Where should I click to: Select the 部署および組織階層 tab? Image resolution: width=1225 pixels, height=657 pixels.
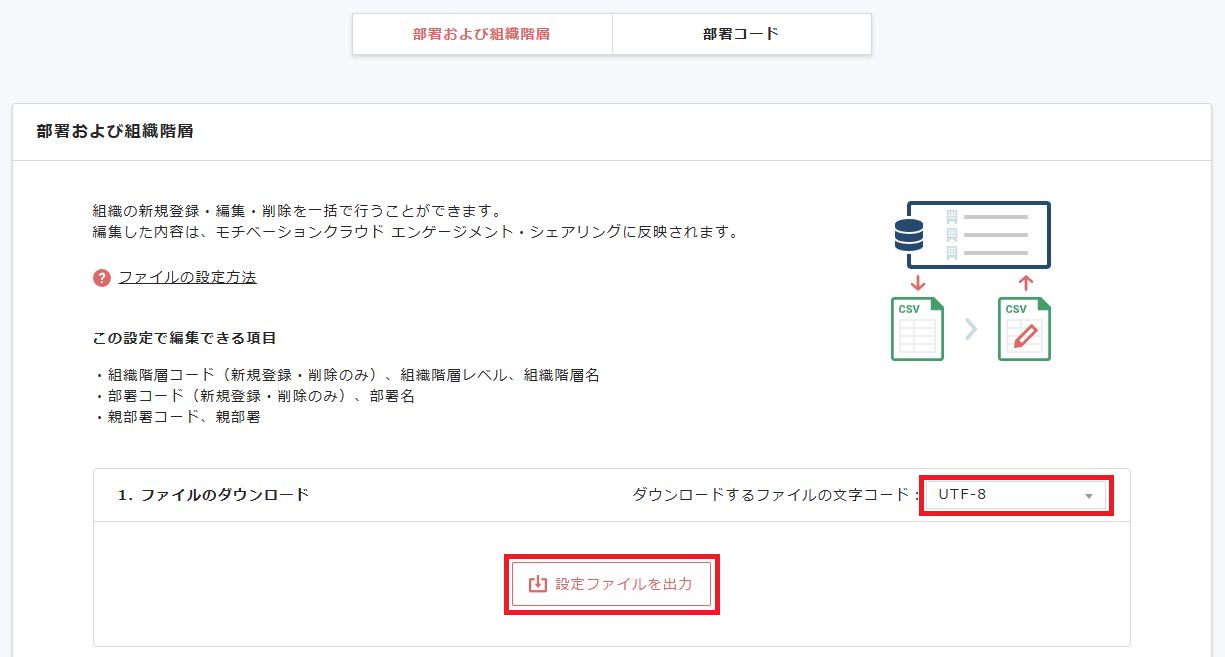[x=481, y=33]
